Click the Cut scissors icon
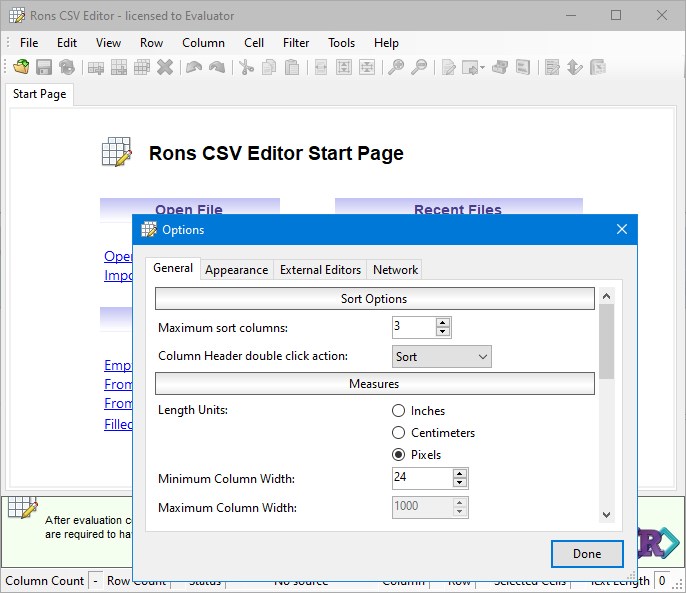 [245, 67]
